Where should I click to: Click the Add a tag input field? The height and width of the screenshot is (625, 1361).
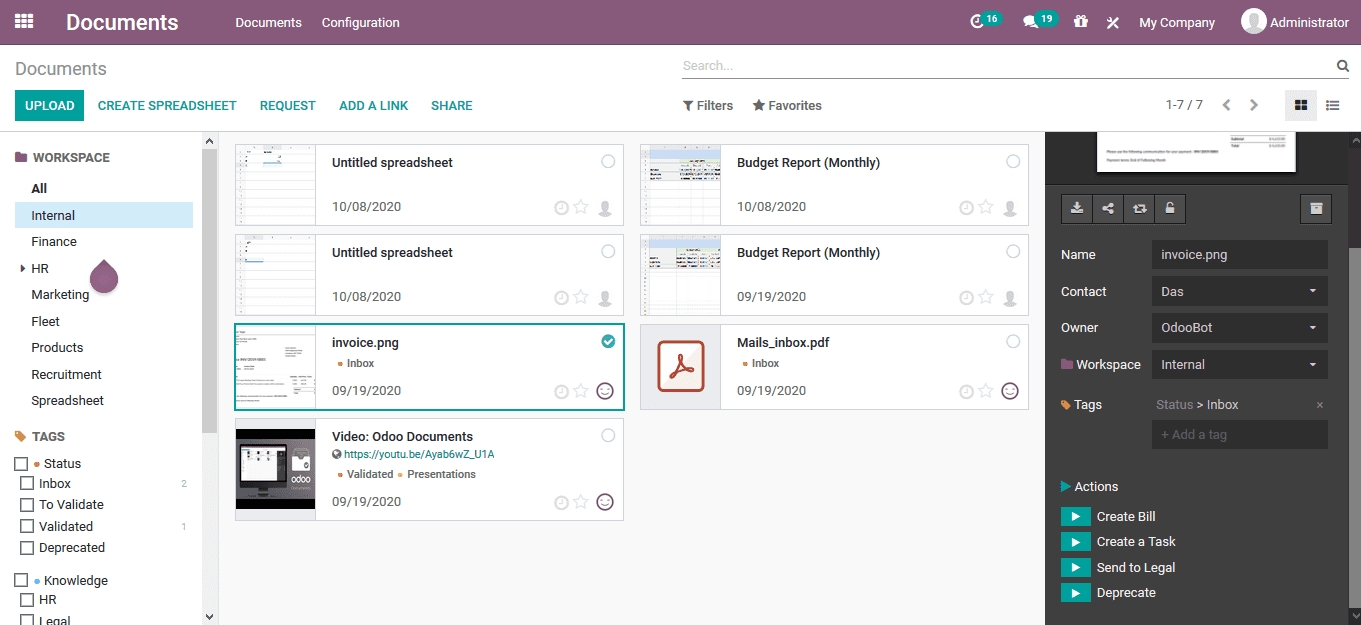coord(1239,435)
